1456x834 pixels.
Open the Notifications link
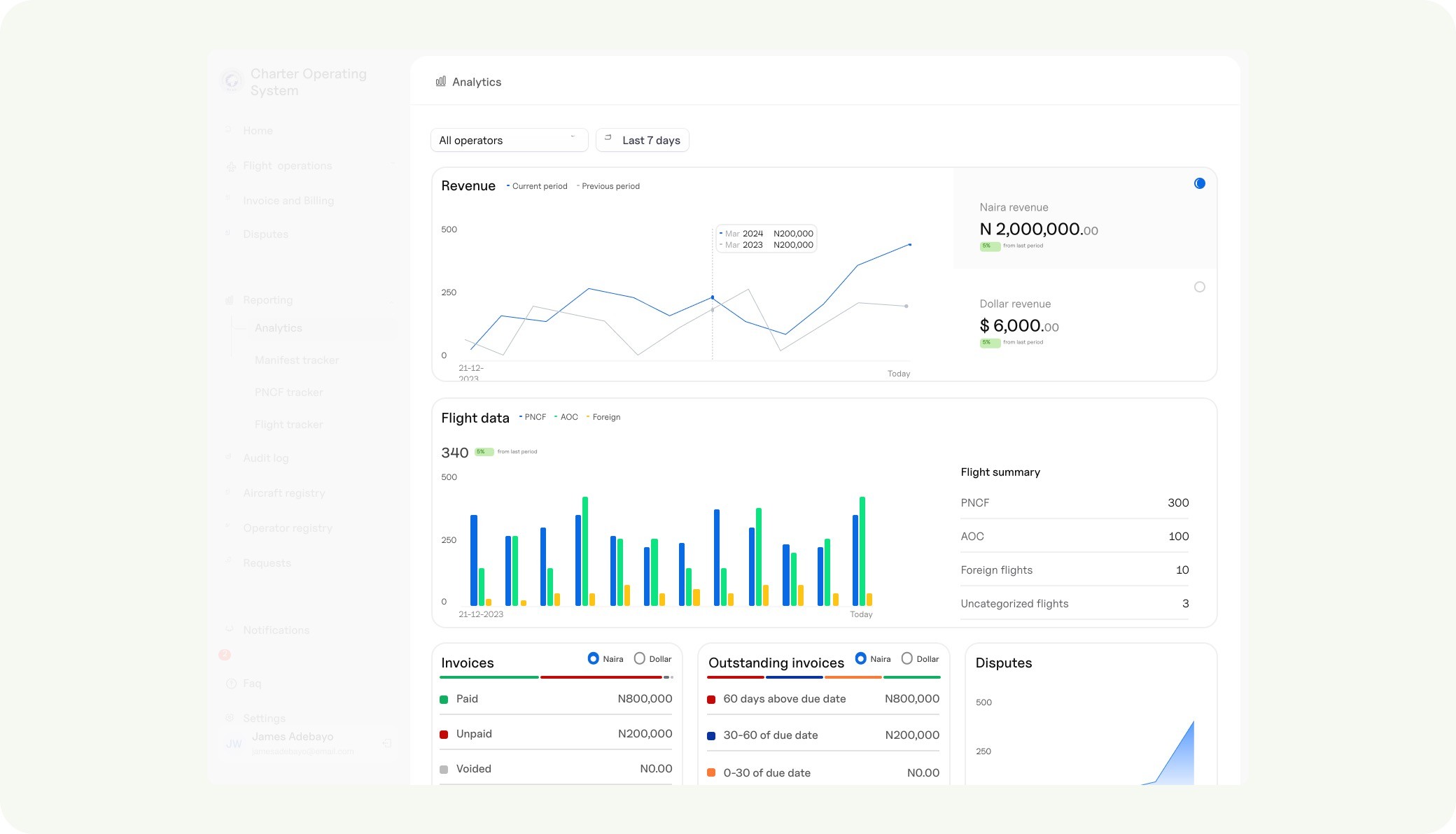click(x=276, y=630)
